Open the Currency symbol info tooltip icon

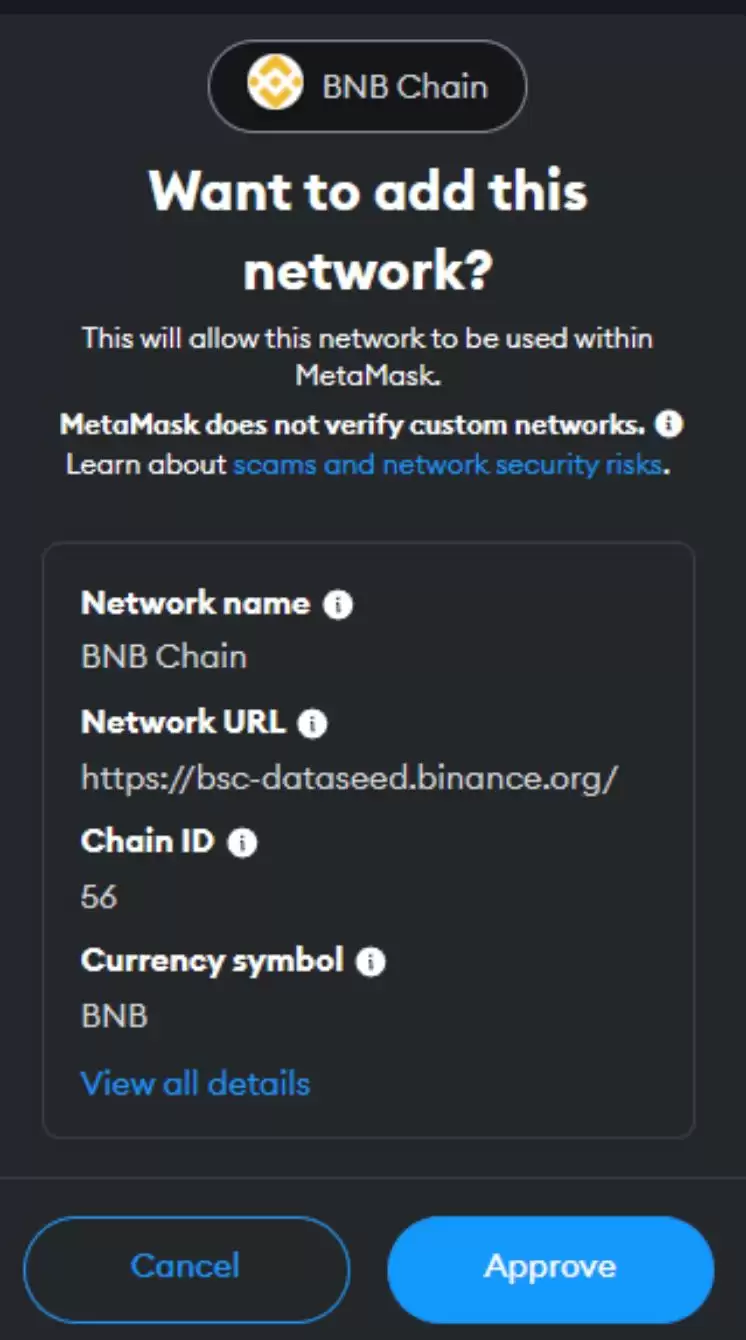(370, 961)
